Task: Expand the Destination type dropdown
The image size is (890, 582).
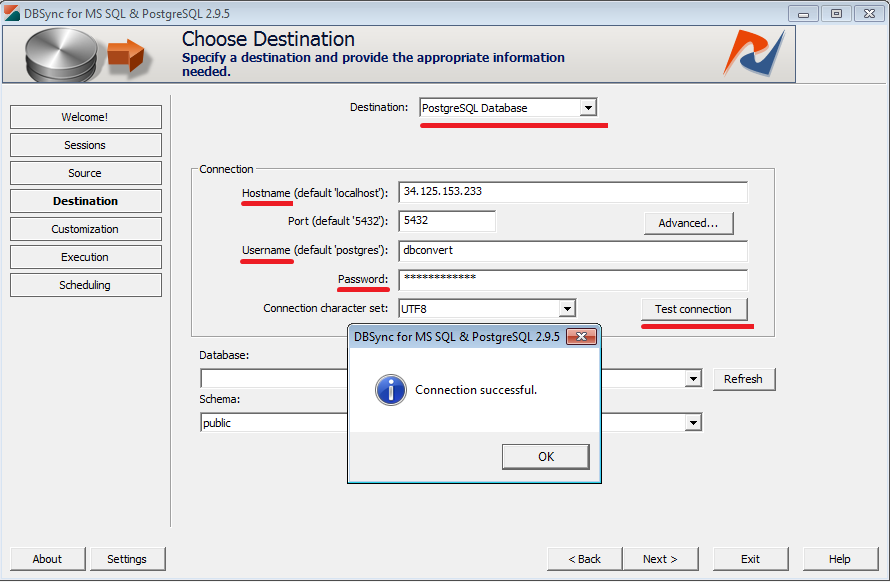Action: (588, 108)
